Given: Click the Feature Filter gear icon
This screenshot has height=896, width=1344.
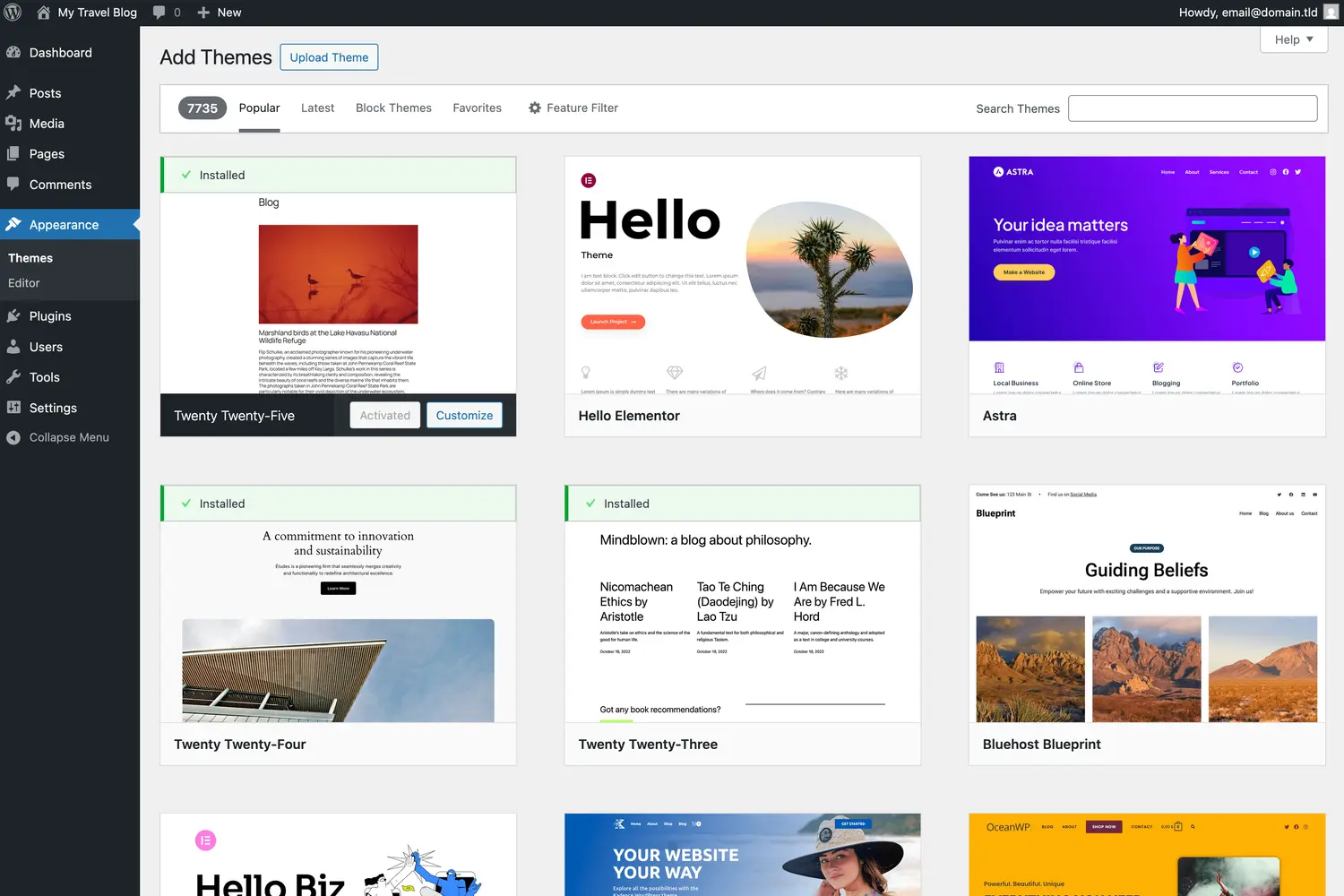Looking at the screenshot, I should point(535,108).
